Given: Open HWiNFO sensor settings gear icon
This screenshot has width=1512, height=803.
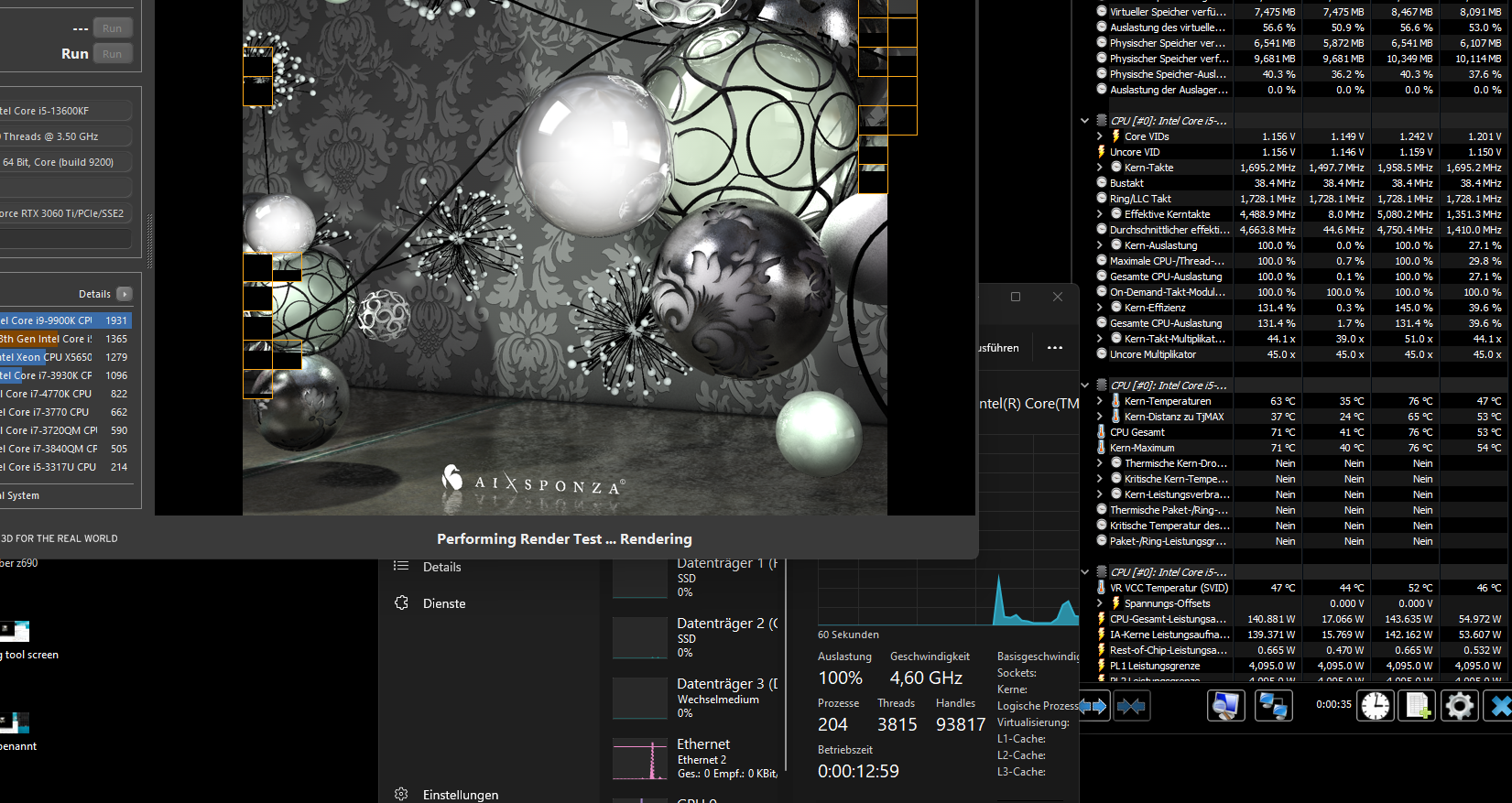Looking at the screenshot, I should (1459, 706).
